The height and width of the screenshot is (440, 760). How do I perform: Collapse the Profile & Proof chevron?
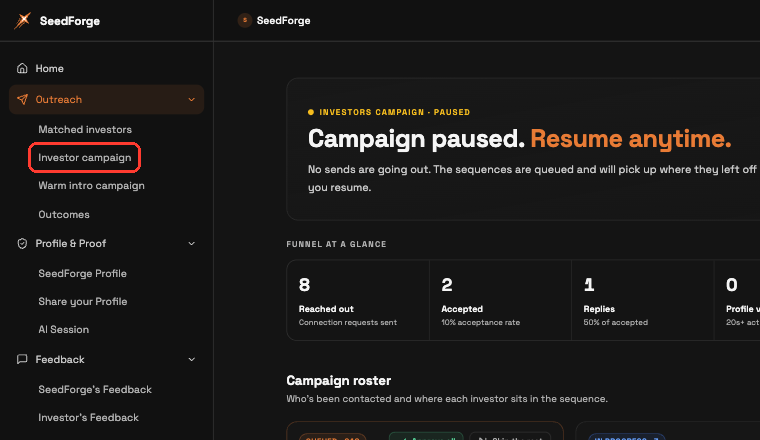point(191,243)
